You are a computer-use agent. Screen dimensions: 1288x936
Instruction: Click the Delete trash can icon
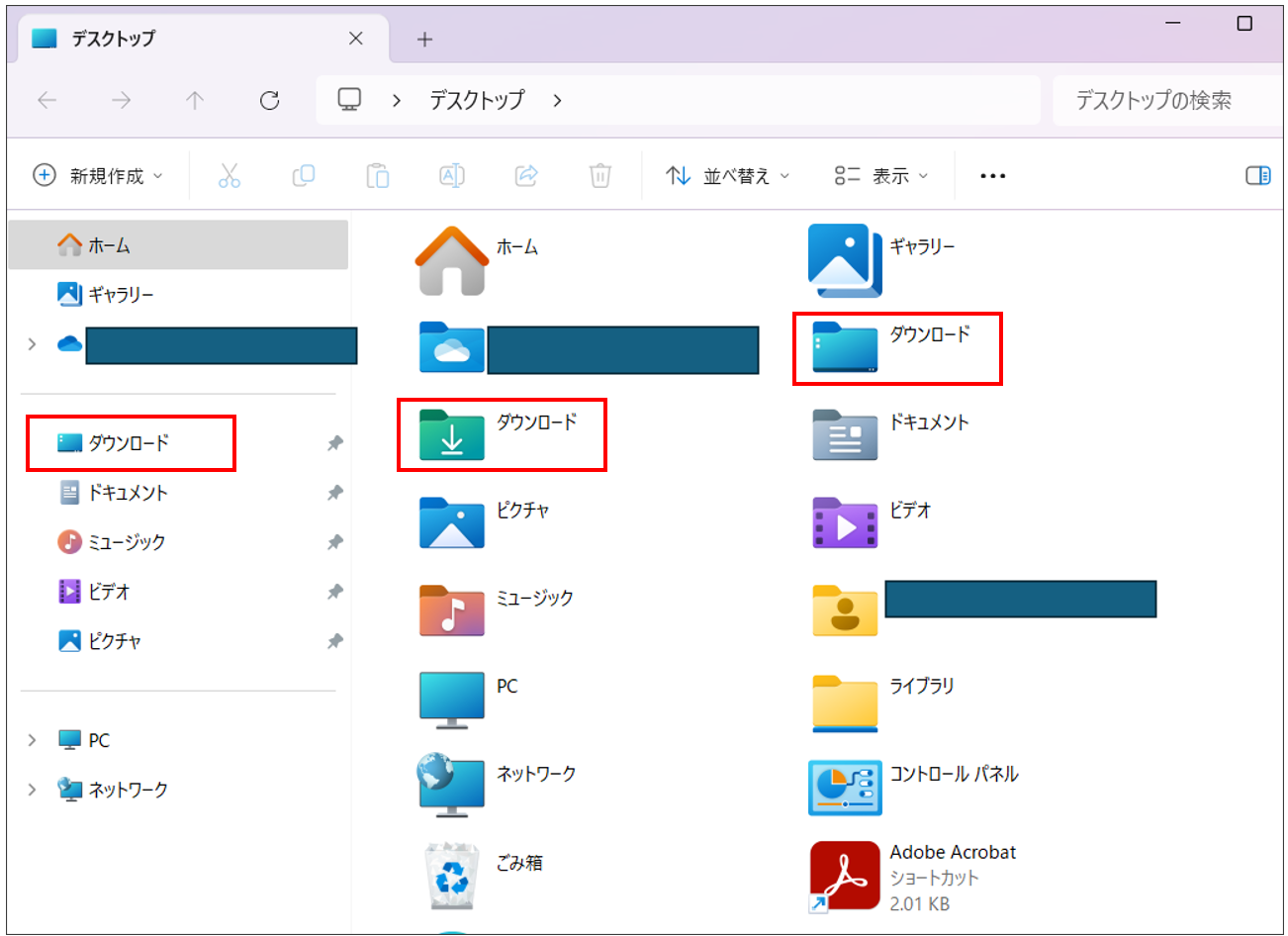click(x=600, y=176)
